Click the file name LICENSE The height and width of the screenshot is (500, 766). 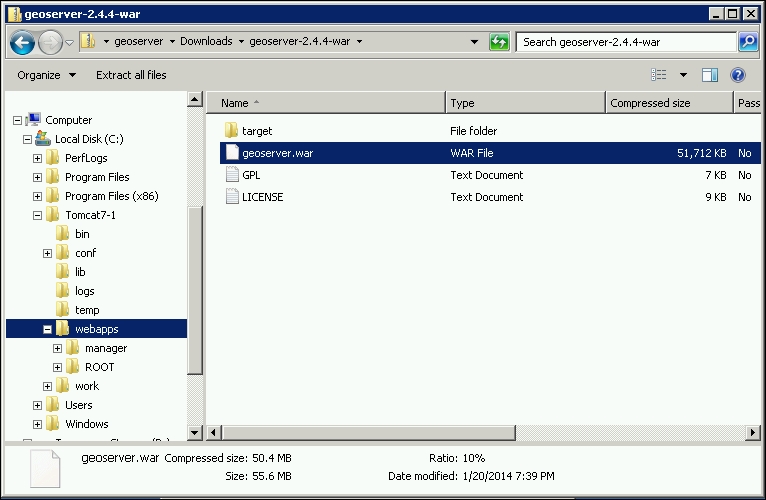pyautogui.click(x=262, y=197)
